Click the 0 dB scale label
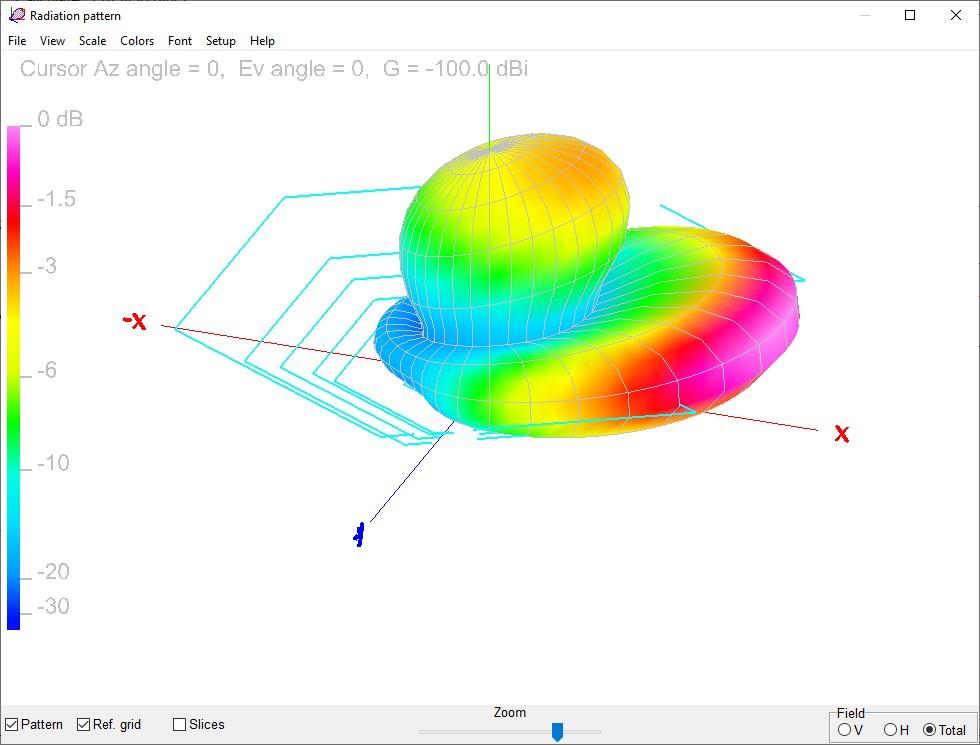The image size is (980, 745). point(60,119)
